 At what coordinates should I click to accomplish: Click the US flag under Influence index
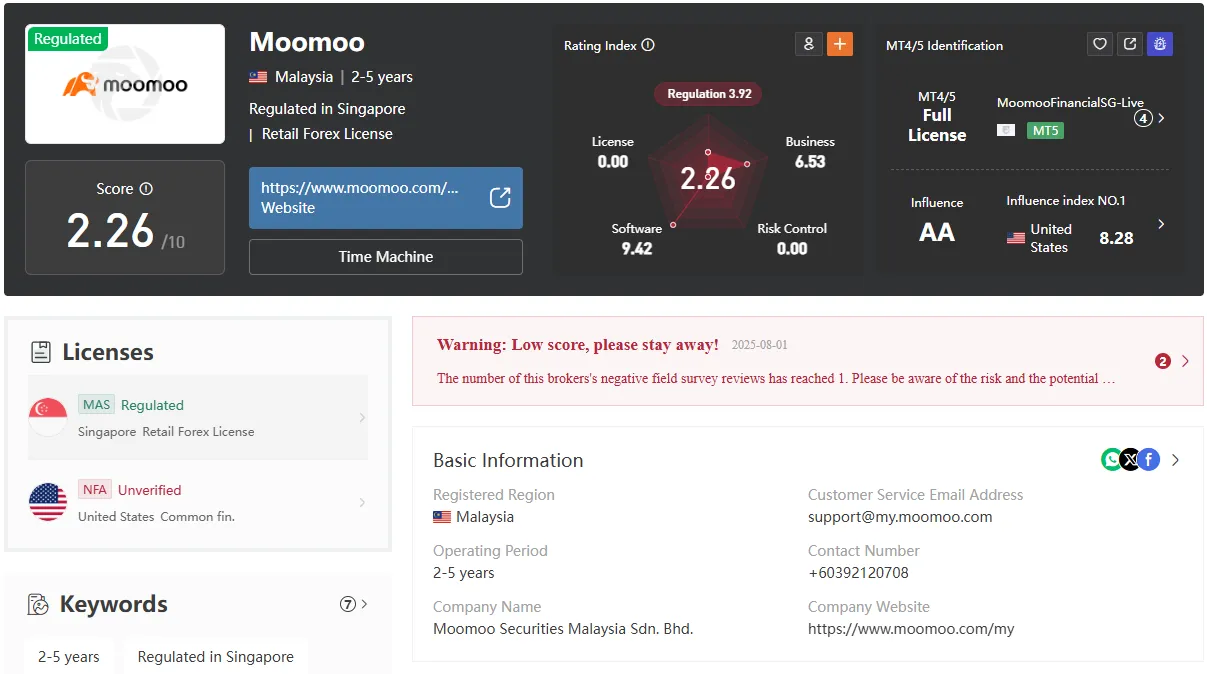pos(1016,238)
